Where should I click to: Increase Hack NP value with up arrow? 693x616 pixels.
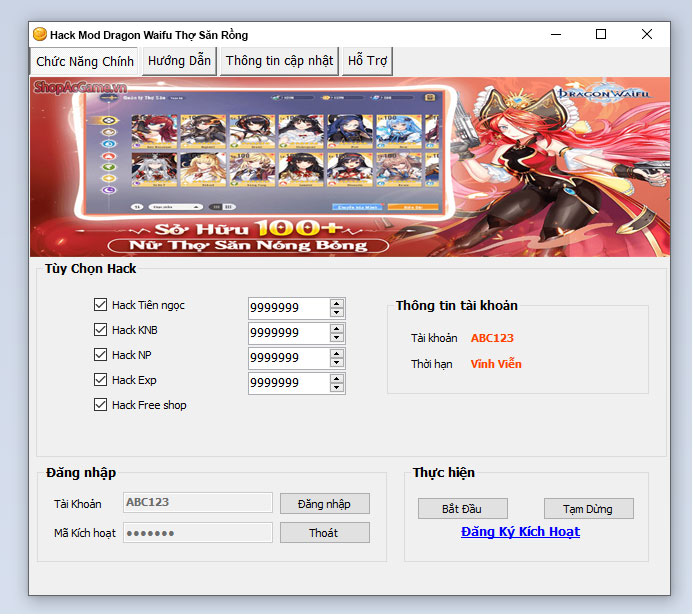(x=337, y=354)
